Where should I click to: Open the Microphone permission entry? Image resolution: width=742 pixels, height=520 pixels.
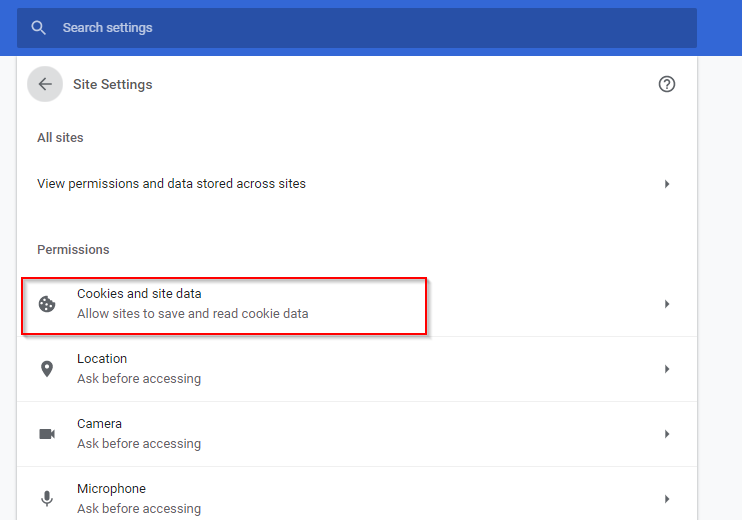click(x=357, y=496)
